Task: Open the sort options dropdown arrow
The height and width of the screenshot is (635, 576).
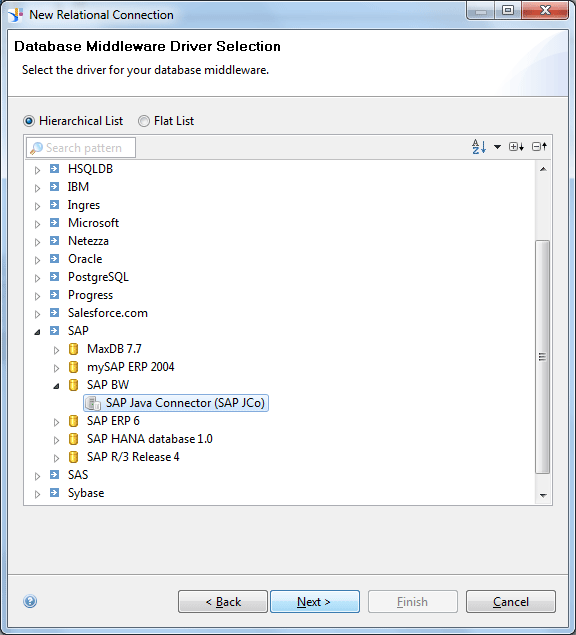Action: pyautogui.click(x=497, y=147)
